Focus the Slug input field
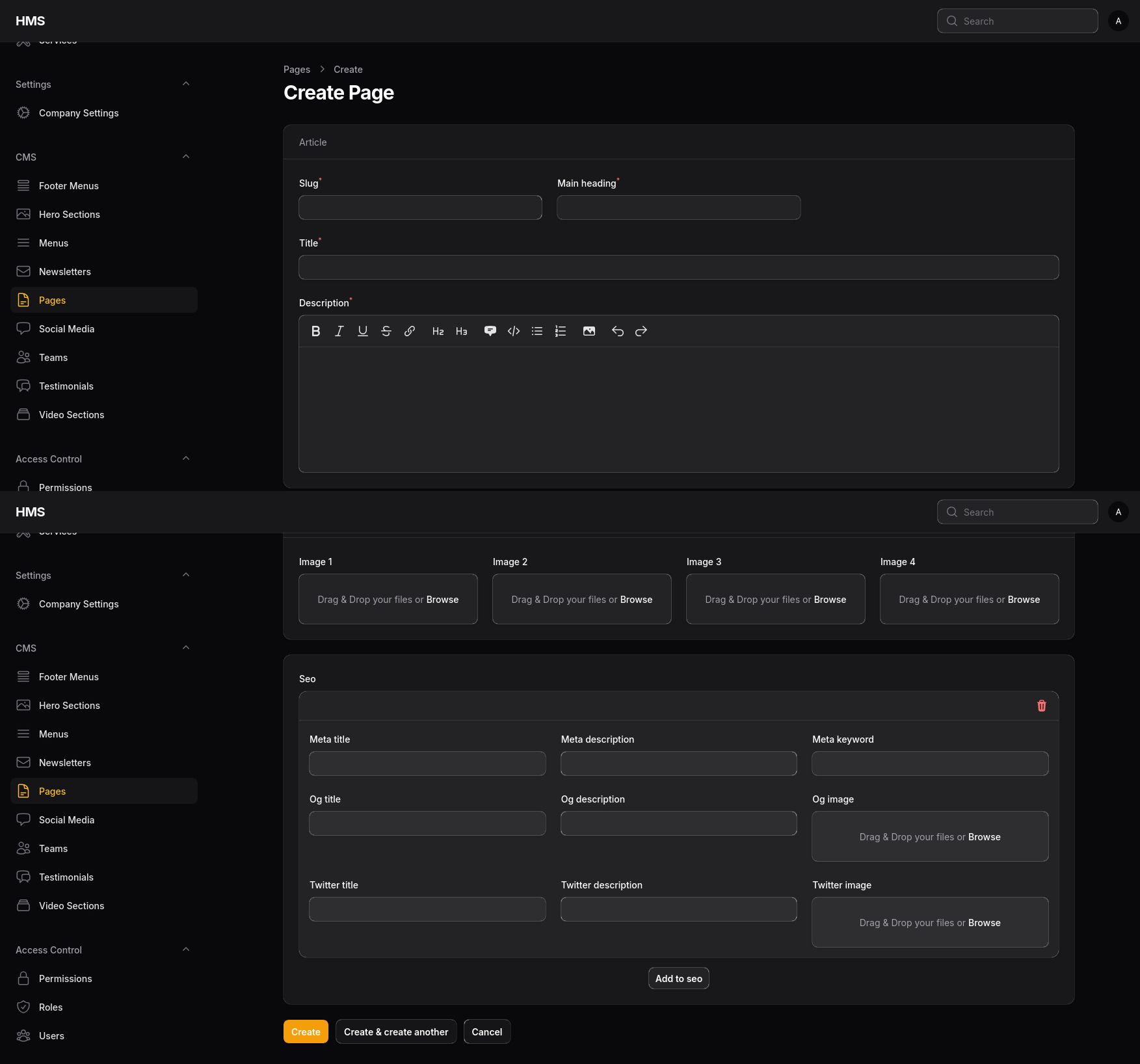This screenshot has width=1140, height=1064. point(420,207)
